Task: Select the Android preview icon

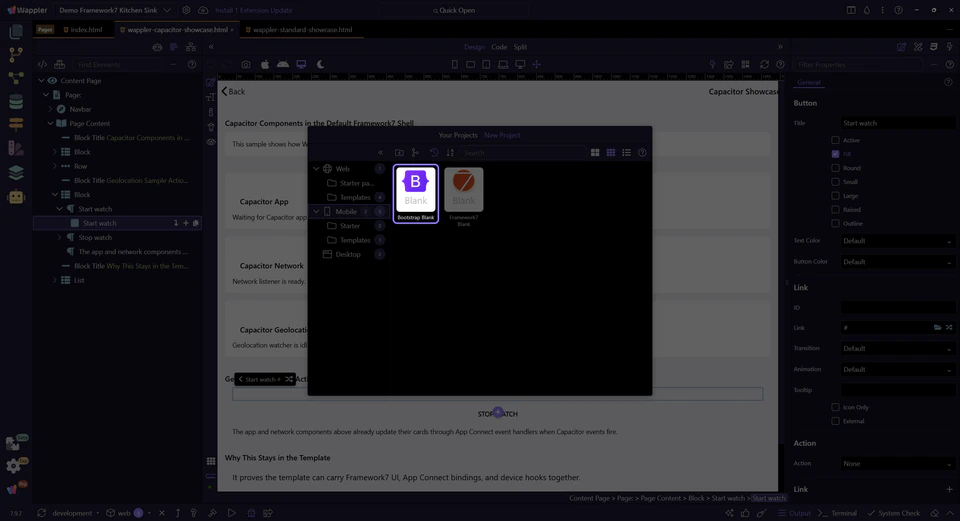Action: (x=283, y=64)
